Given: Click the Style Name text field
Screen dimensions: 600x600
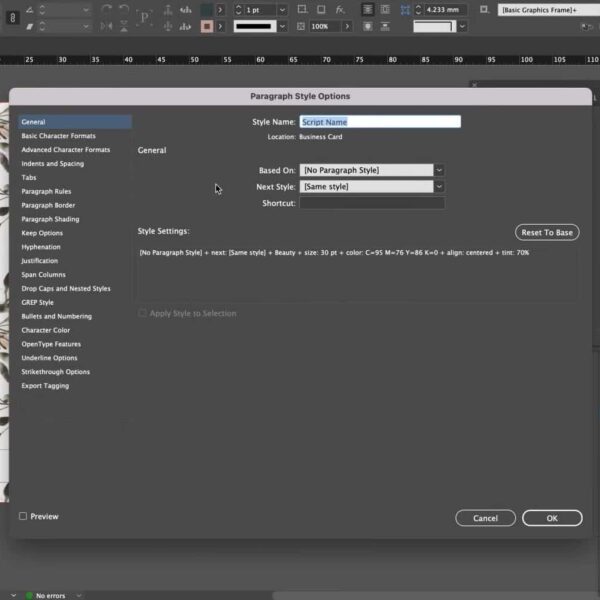Looking at the screenshot, I should point(380,122).
